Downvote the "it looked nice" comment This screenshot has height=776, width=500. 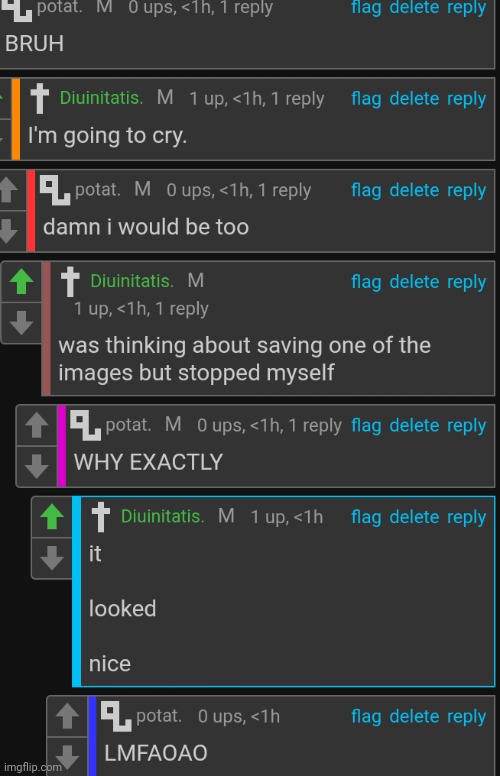click(52, 558)
